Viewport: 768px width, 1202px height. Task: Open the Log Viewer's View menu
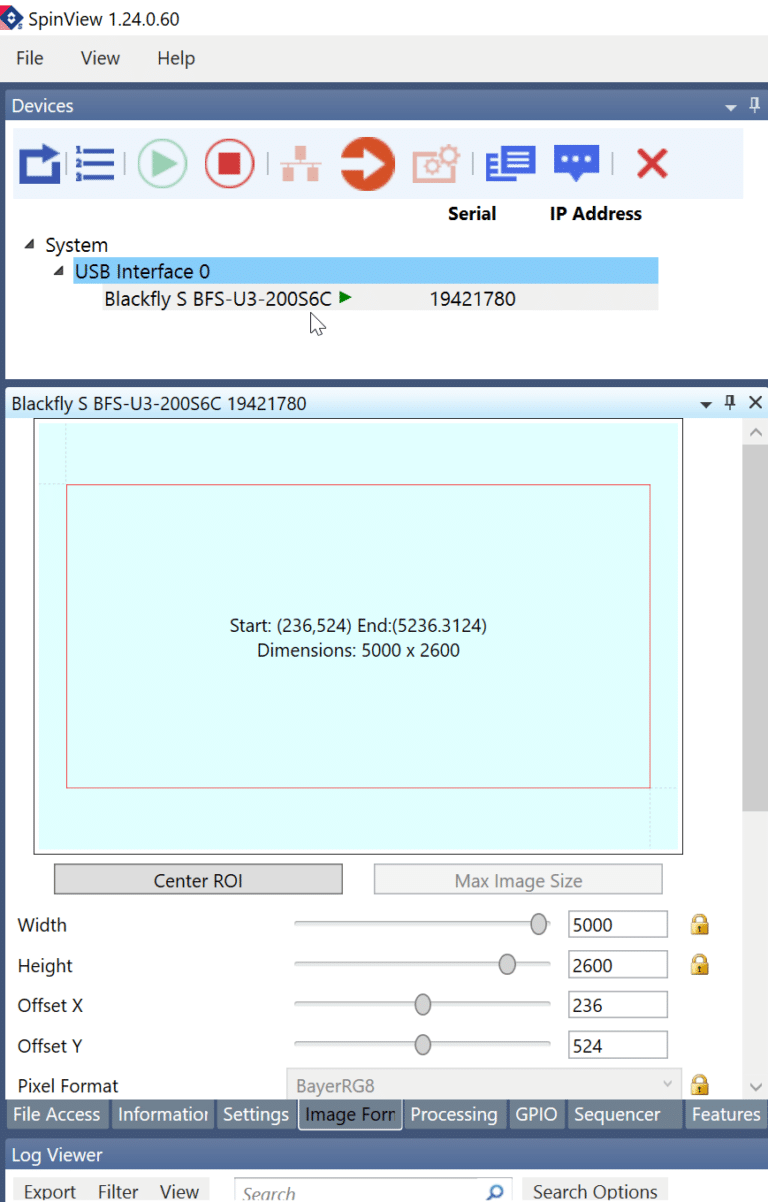tap(179, 1191)
